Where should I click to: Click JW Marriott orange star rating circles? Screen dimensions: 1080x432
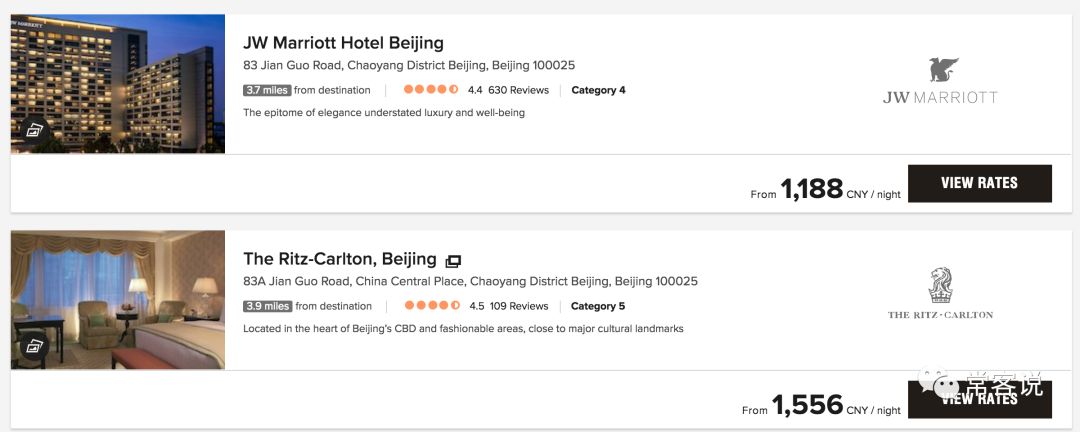(431, 90)
